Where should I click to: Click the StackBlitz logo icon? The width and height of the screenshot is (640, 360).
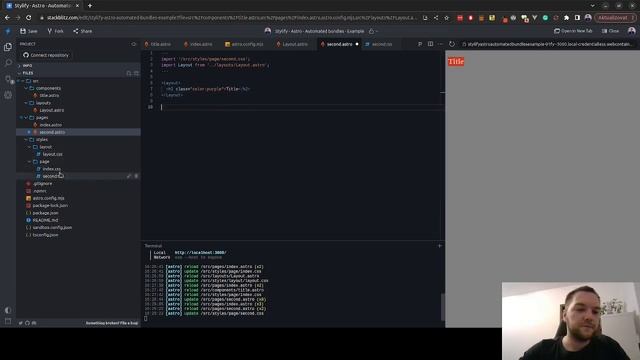point(8,31)
